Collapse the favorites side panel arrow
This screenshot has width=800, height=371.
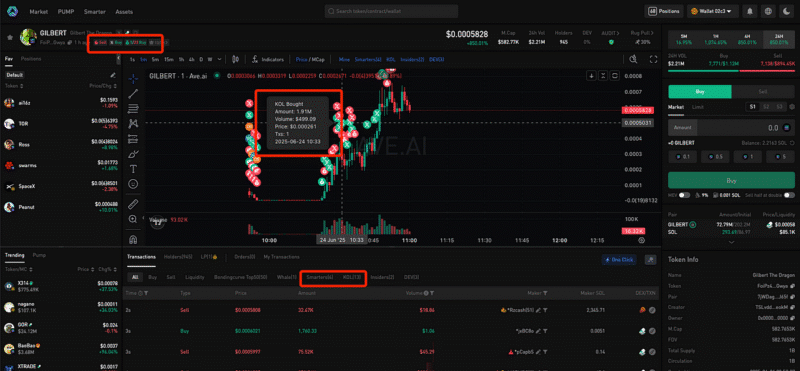pyautogui.click(x=118, y=59)
